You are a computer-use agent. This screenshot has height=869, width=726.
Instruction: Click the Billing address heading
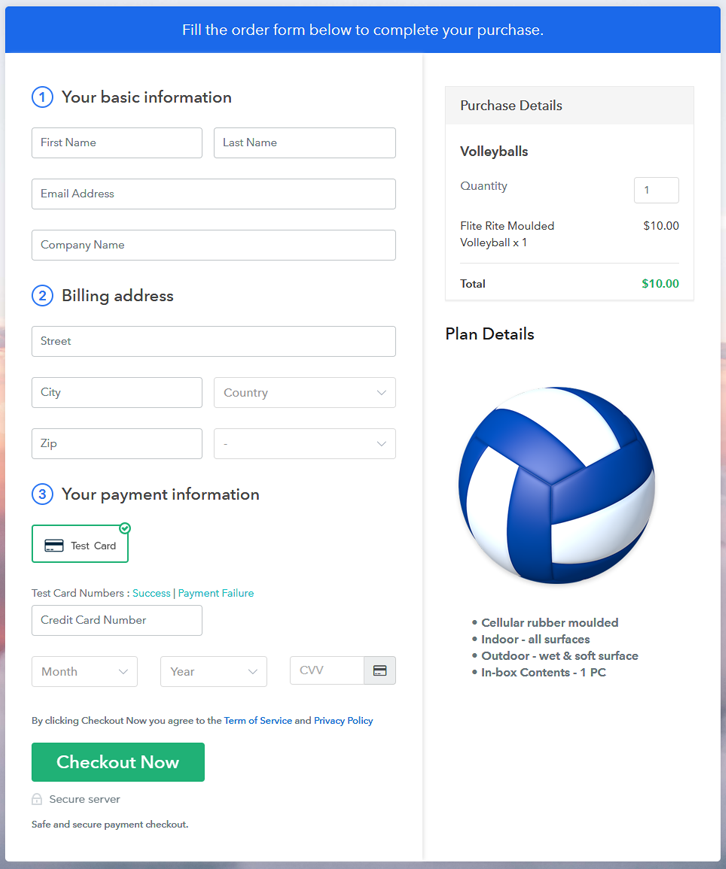pos(117,295)
